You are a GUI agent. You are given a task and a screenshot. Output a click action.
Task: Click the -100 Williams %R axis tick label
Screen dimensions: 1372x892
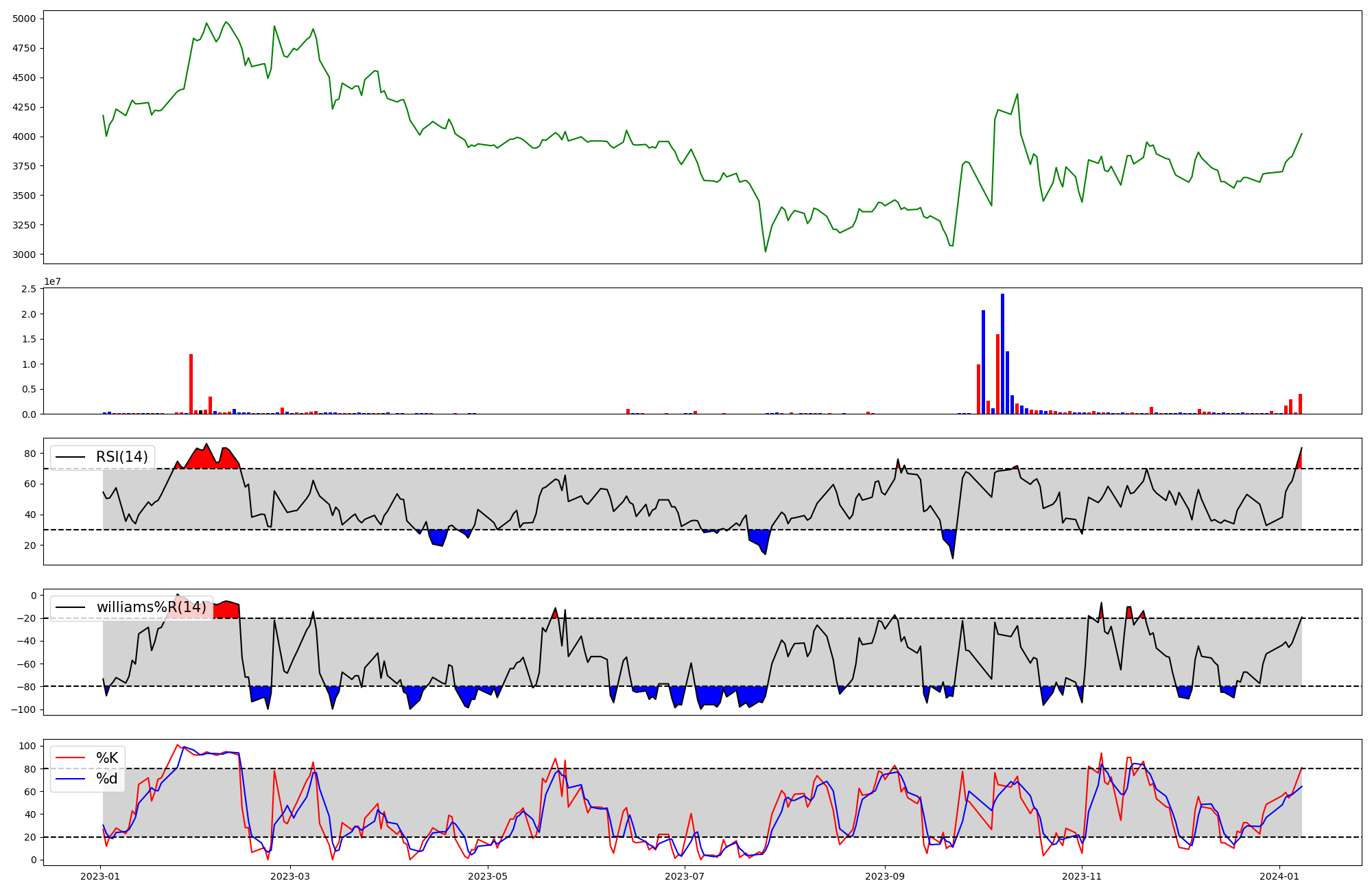[25, 709]
